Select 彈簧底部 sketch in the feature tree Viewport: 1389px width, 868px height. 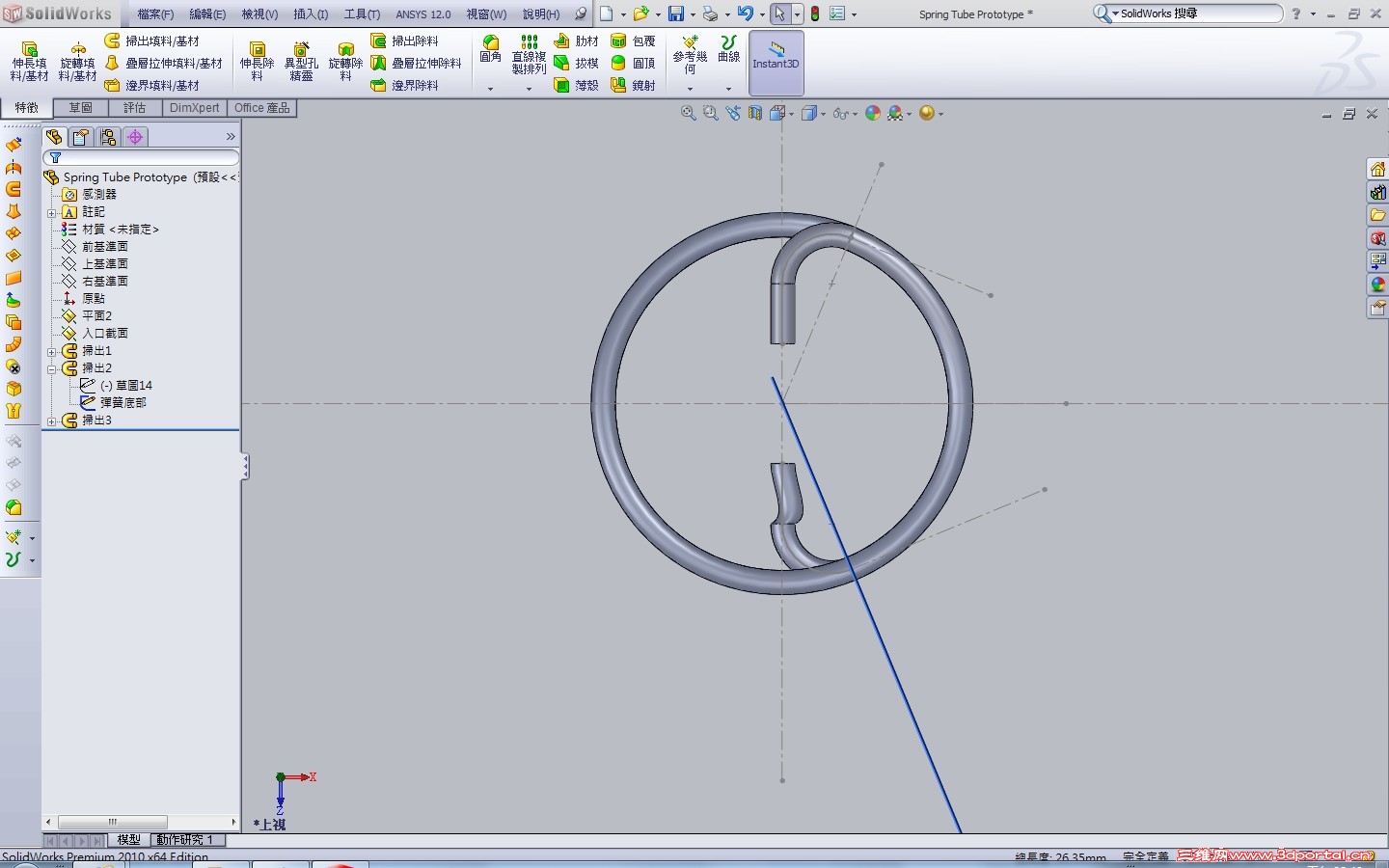coord(123,403)
